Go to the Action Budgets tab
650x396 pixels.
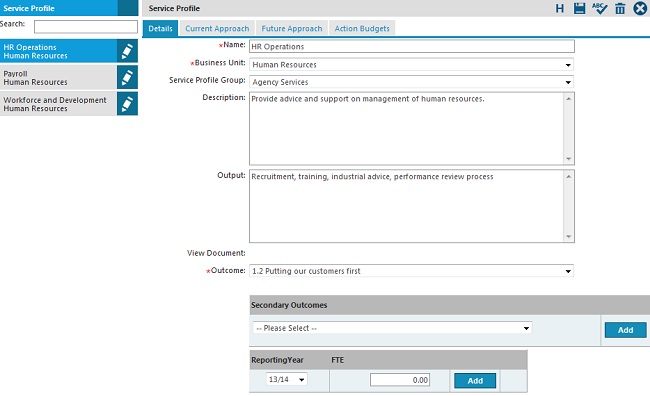click(362, 29)
